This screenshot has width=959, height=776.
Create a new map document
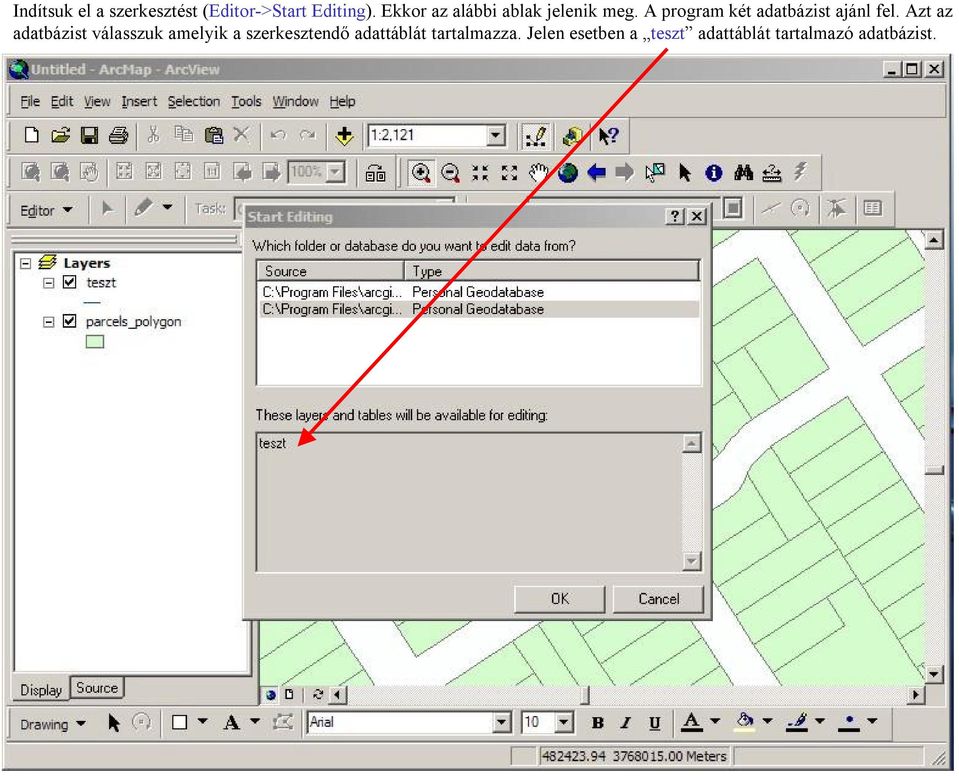(x=31, y=135)
